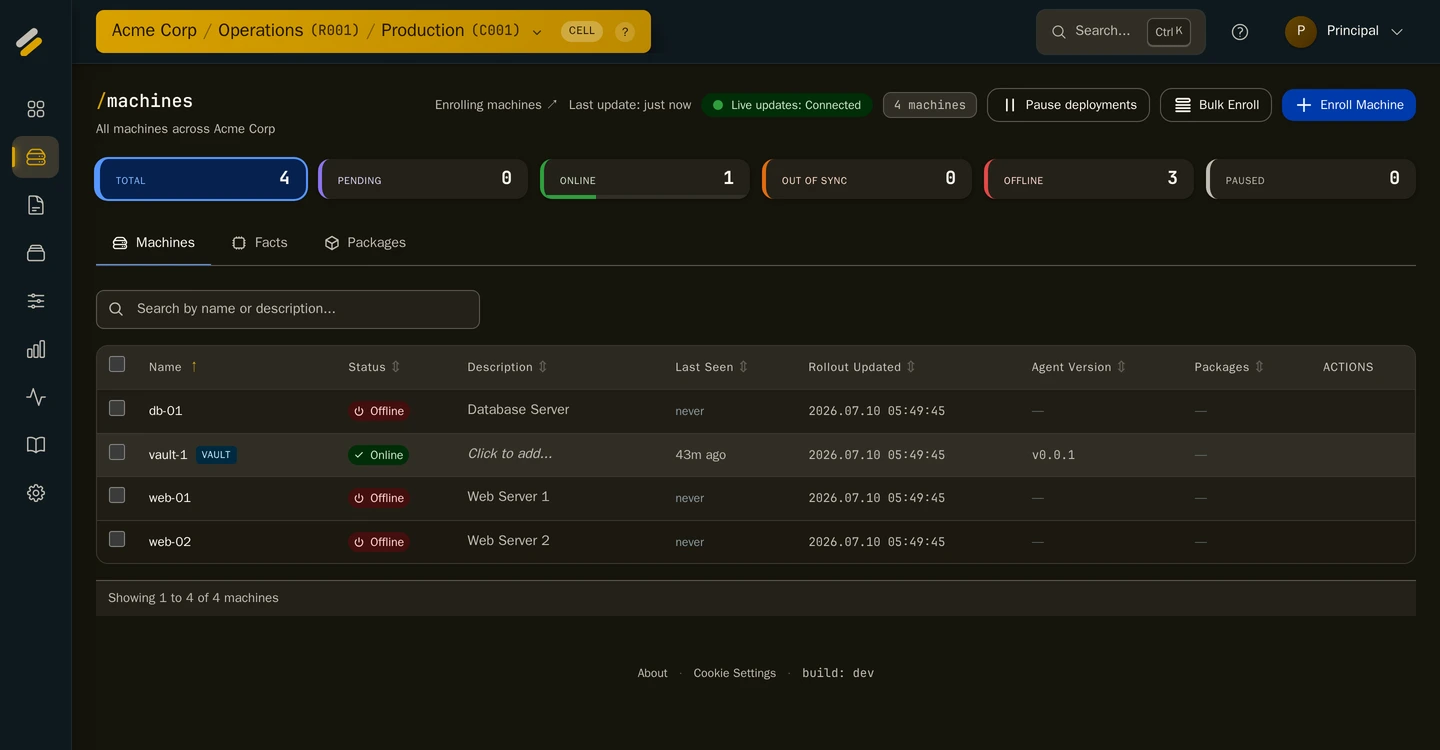Open the Cookie Settings footer link
The width and height of the screenshot is (1440, 750).
[735, 673]
